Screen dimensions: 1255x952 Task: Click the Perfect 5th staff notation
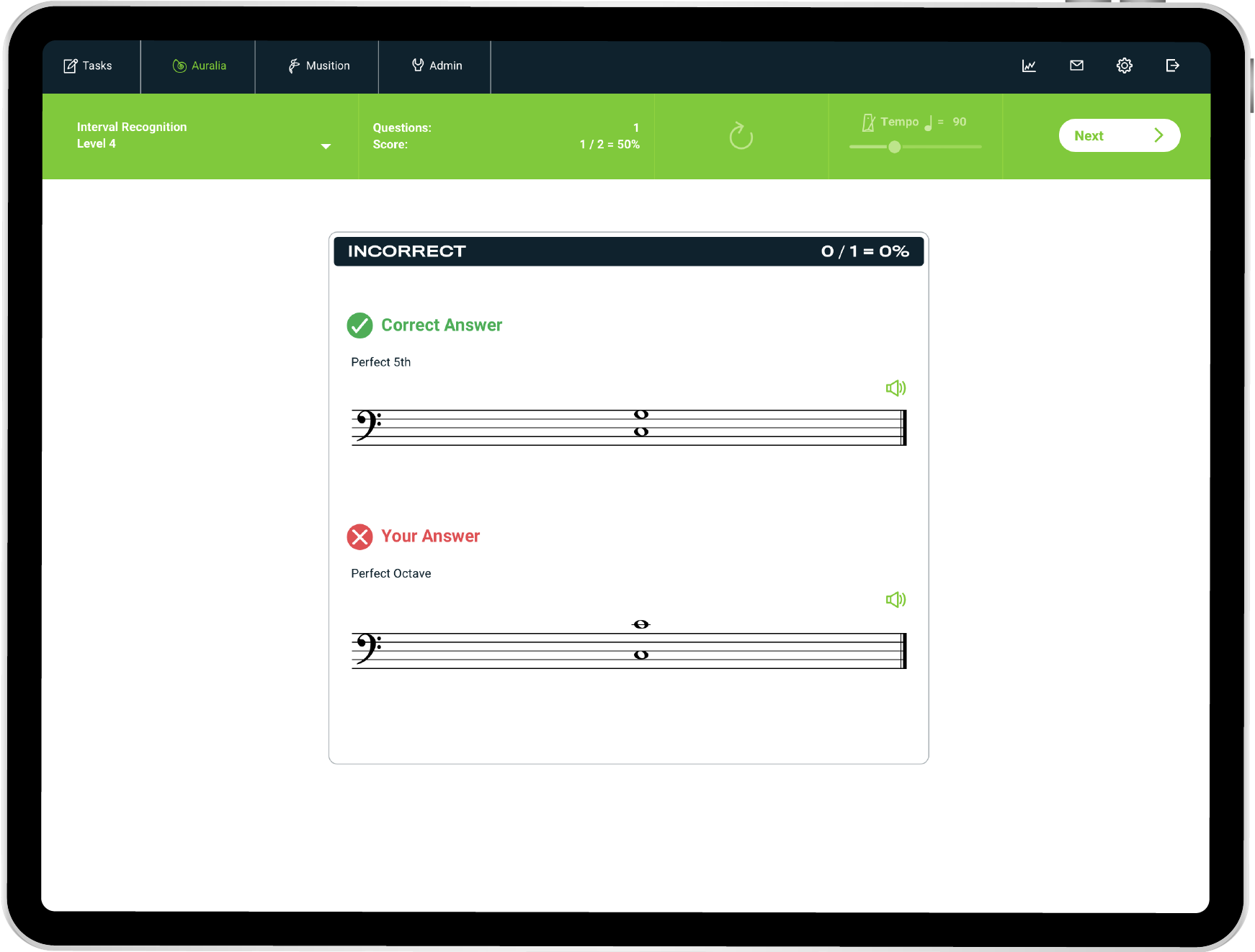(628, 427)
